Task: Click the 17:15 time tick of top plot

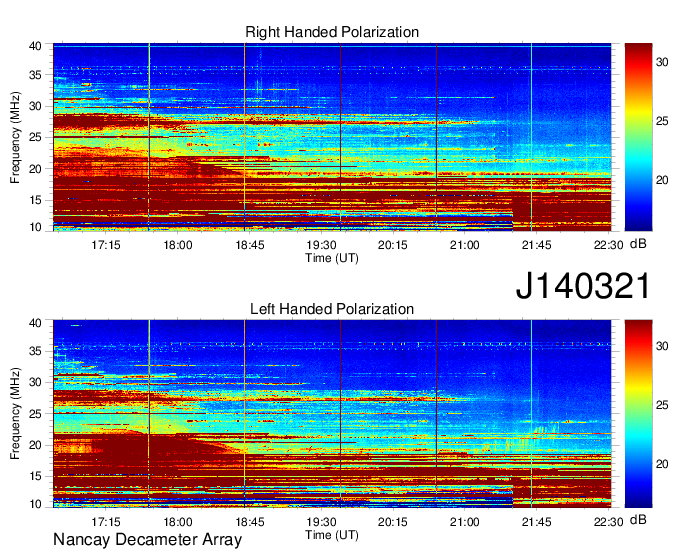Action: pos(105,245)
